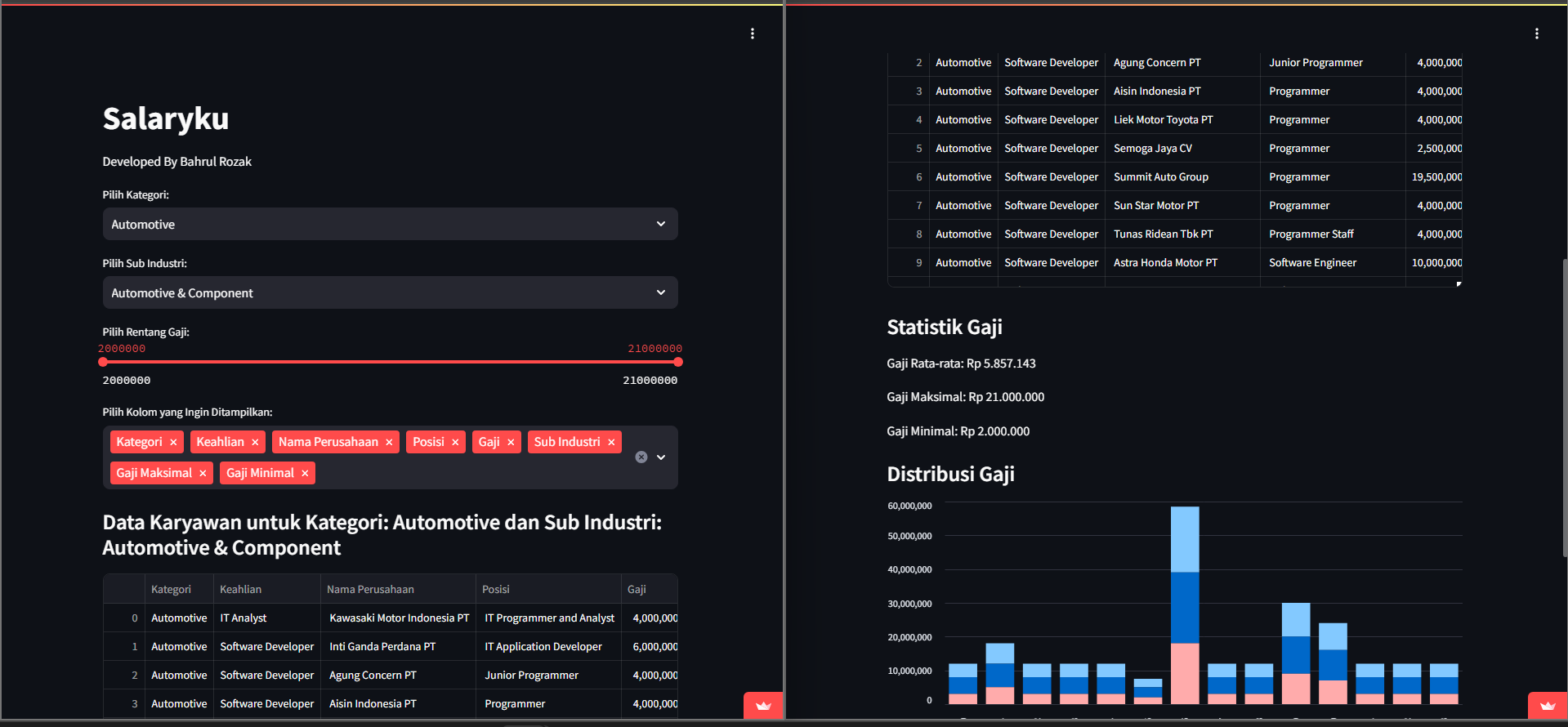Click the 10,000,000 salary cell
This screenshot has width=1568, height=727.
1434,262
